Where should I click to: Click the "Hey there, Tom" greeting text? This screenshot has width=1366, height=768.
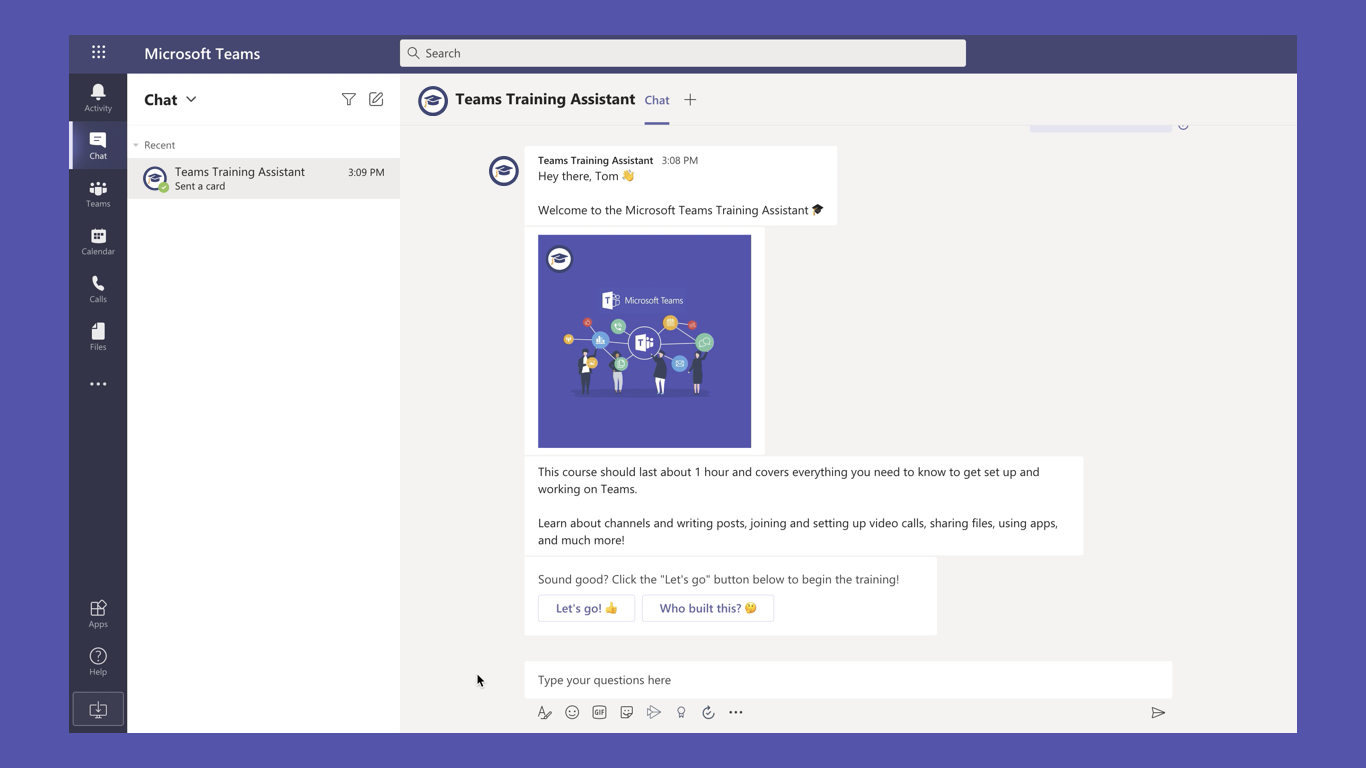point(578,176)
